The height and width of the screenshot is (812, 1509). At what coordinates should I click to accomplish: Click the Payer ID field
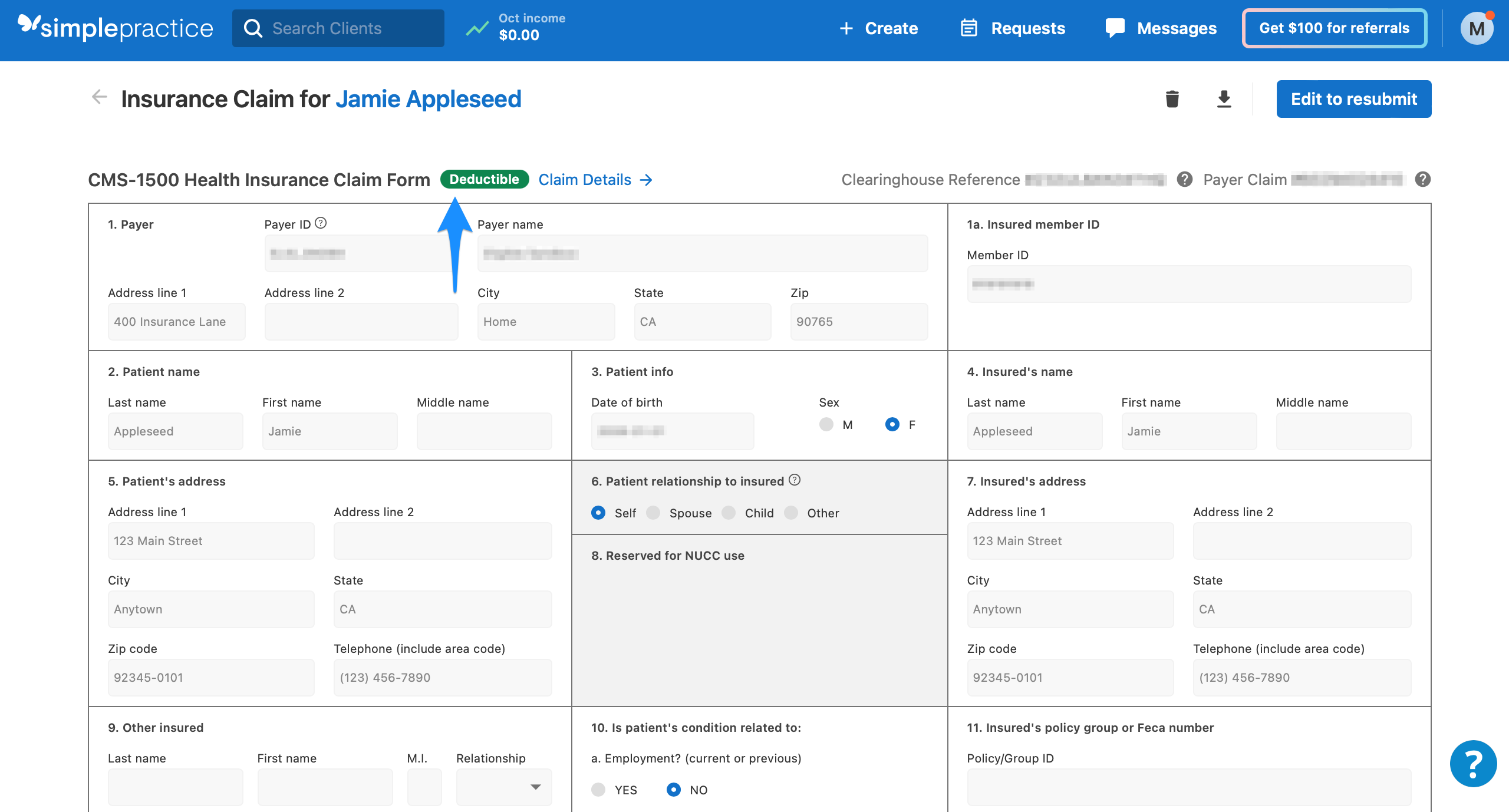point(361,253)
